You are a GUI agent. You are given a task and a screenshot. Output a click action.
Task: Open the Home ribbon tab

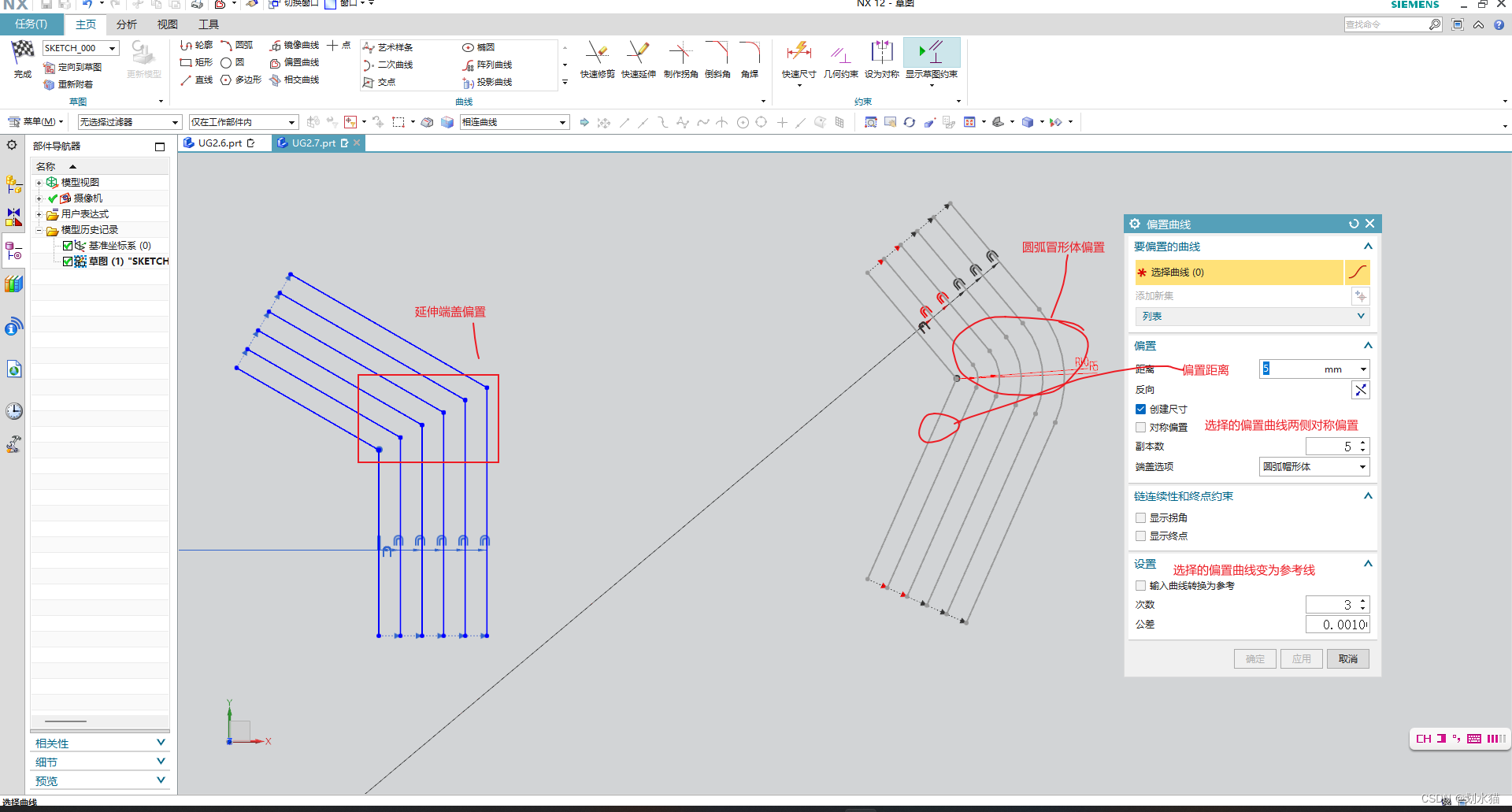pyautogui.click(x=86, y=24)
